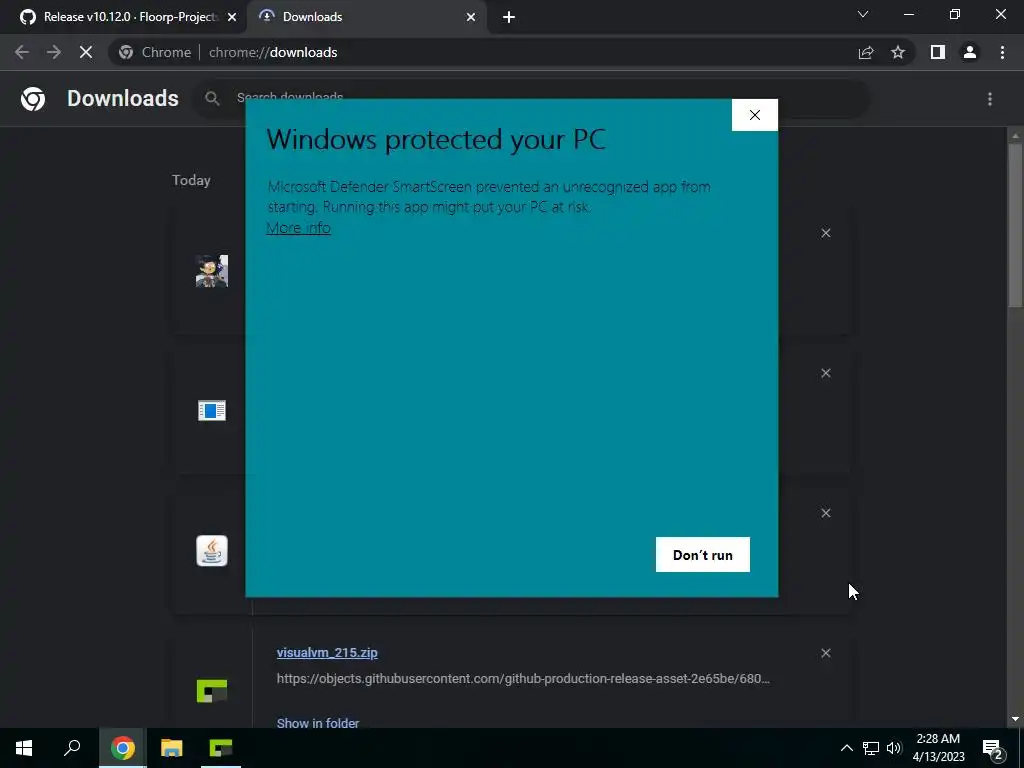Show hidden system tray icons
The width and height of the screenshot is (1024, 768).
coord(846,748)
